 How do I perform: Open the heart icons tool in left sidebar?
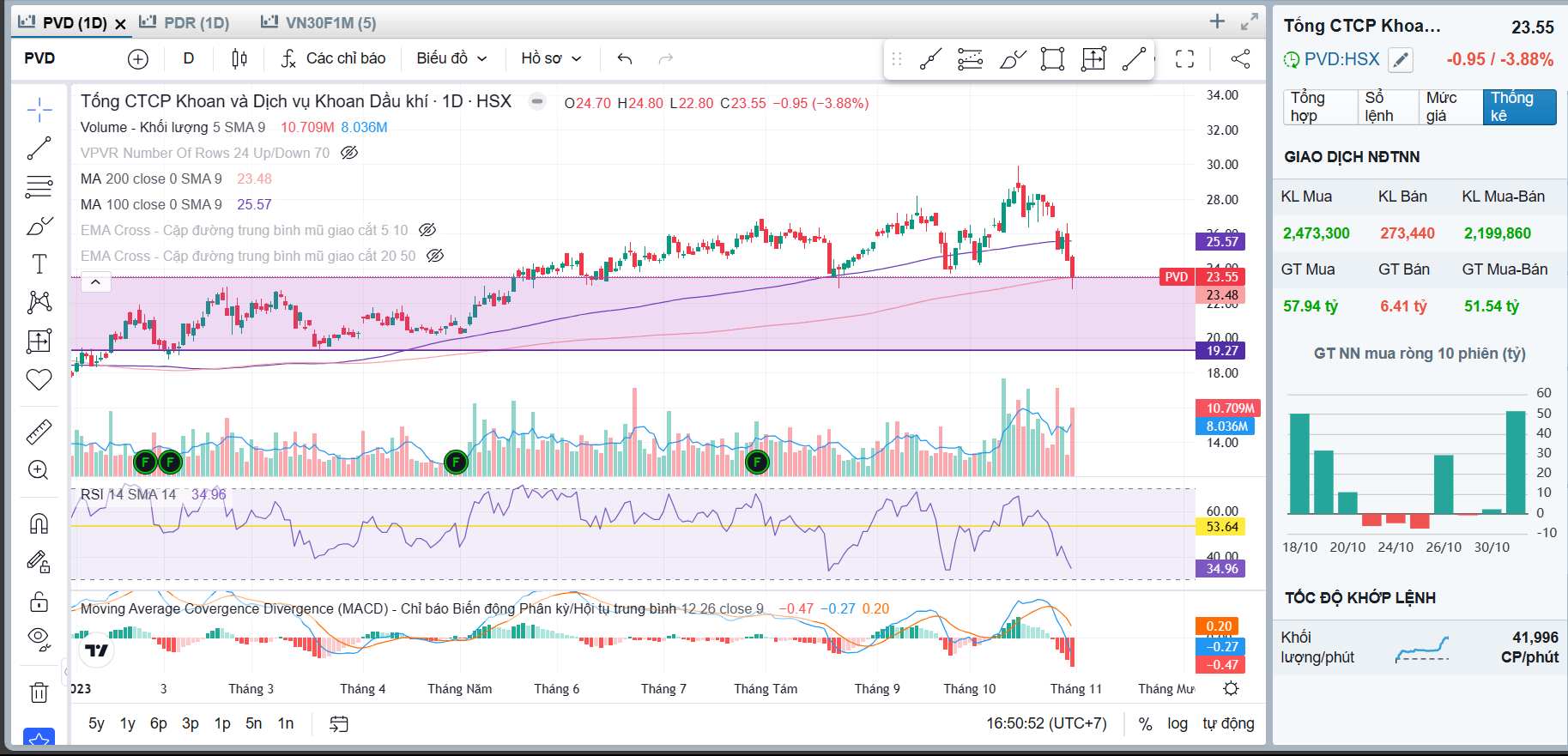point(39,379)
